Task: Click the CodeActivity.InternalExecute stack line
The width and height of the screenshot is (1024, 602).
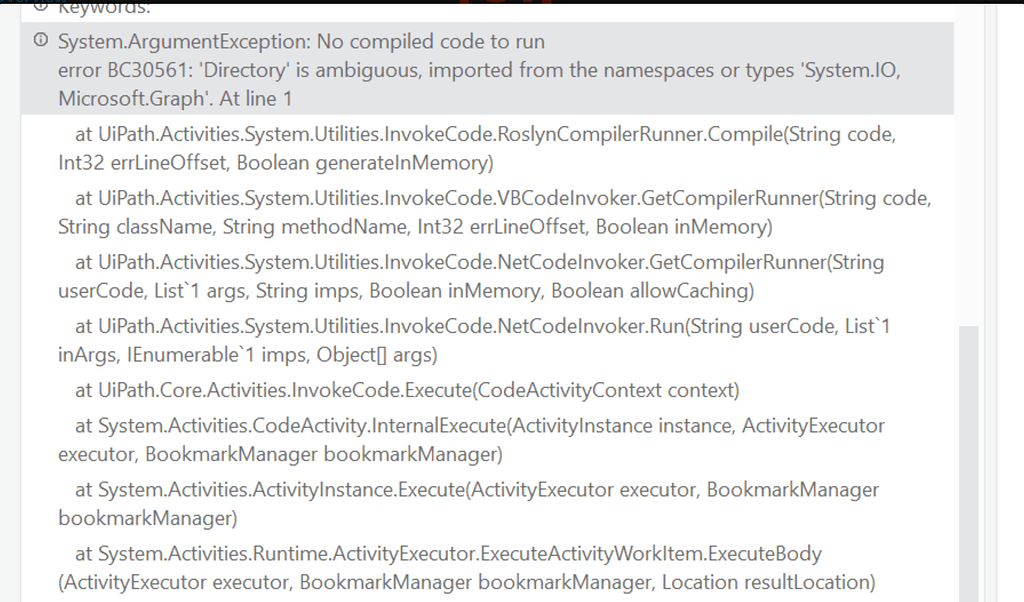Action: pyautogui.click(x=480, y=426)
